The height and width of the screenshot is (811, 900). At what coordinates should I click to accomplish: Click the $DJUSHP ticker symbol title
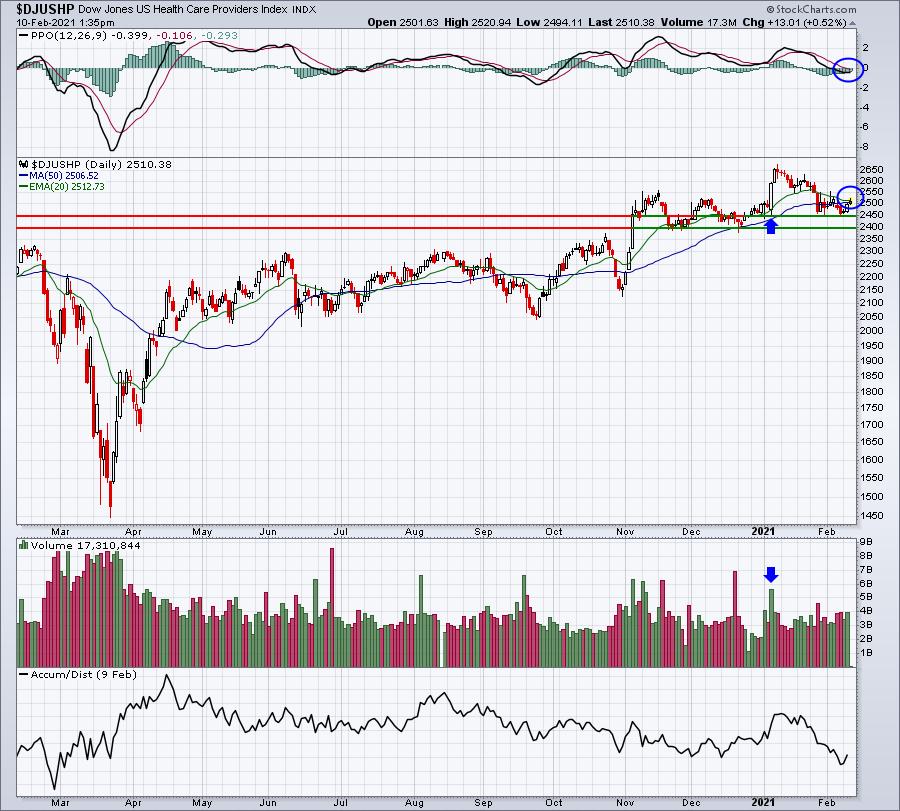(x=45, y=9)
